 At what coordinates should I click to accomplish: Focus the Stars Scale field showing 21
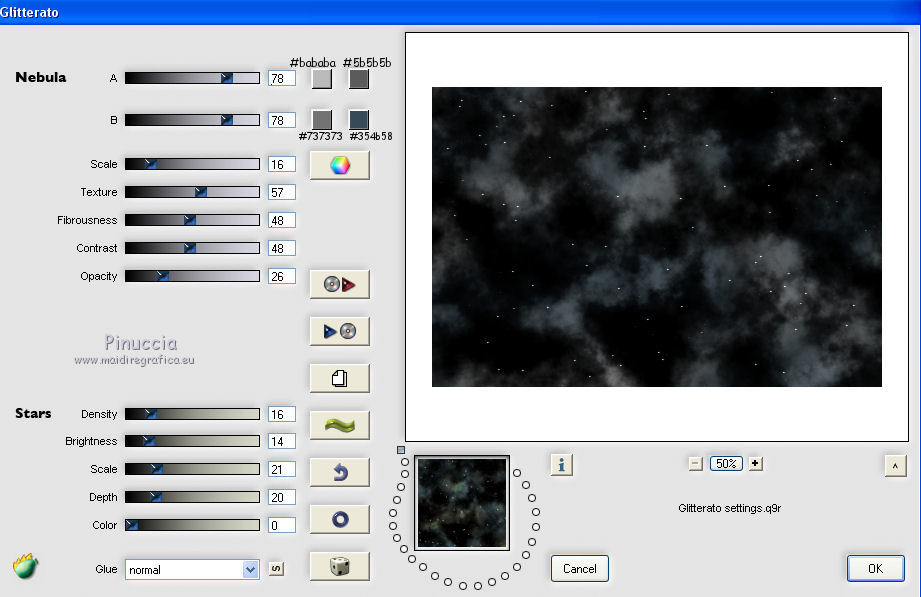click(282, 469)
